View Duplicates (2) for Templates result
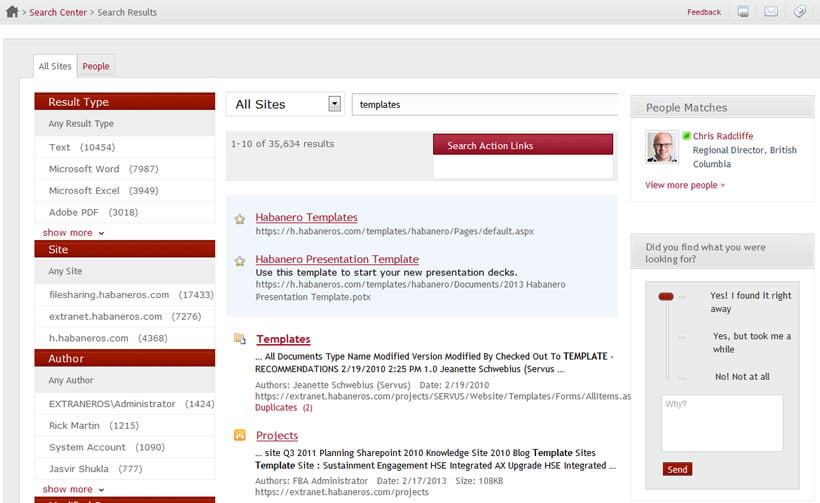The height and width of the screenshot is (503, 820). coord(283,407)
